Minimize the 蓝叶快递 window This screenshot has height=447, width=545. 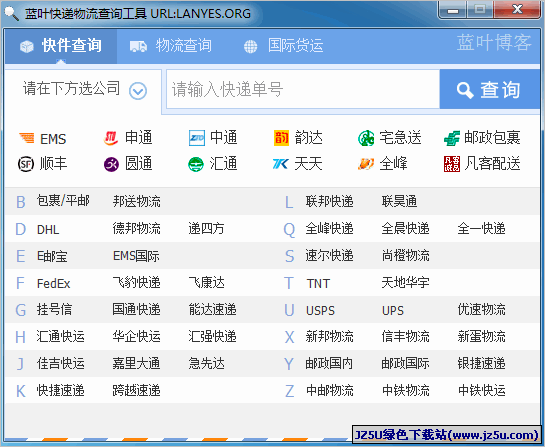(453, 10)
